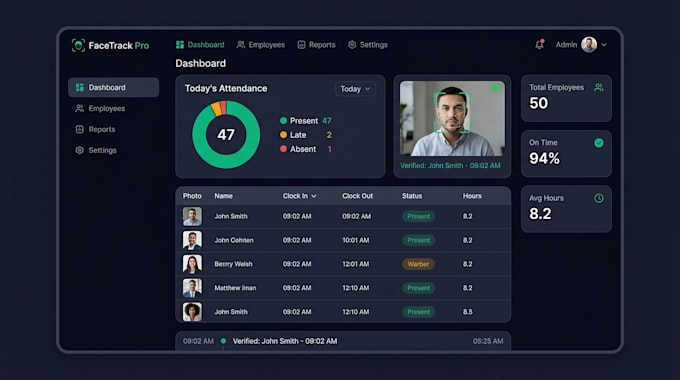Click the sidebar Settings gear icon
This screenshot has width=680, height=380.
point(79,150)
